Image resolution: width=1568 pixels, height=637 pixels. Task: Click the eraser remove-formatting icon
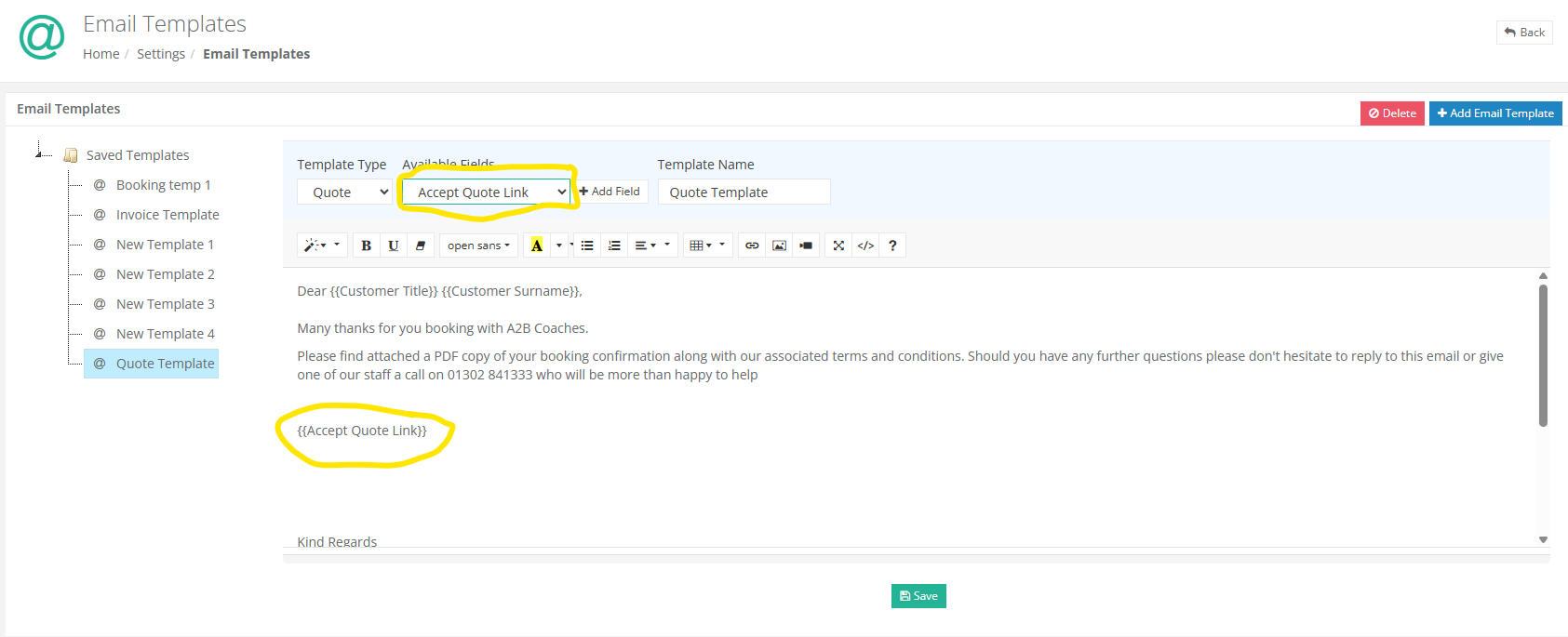pyautogui.click(x=421, y=246)
